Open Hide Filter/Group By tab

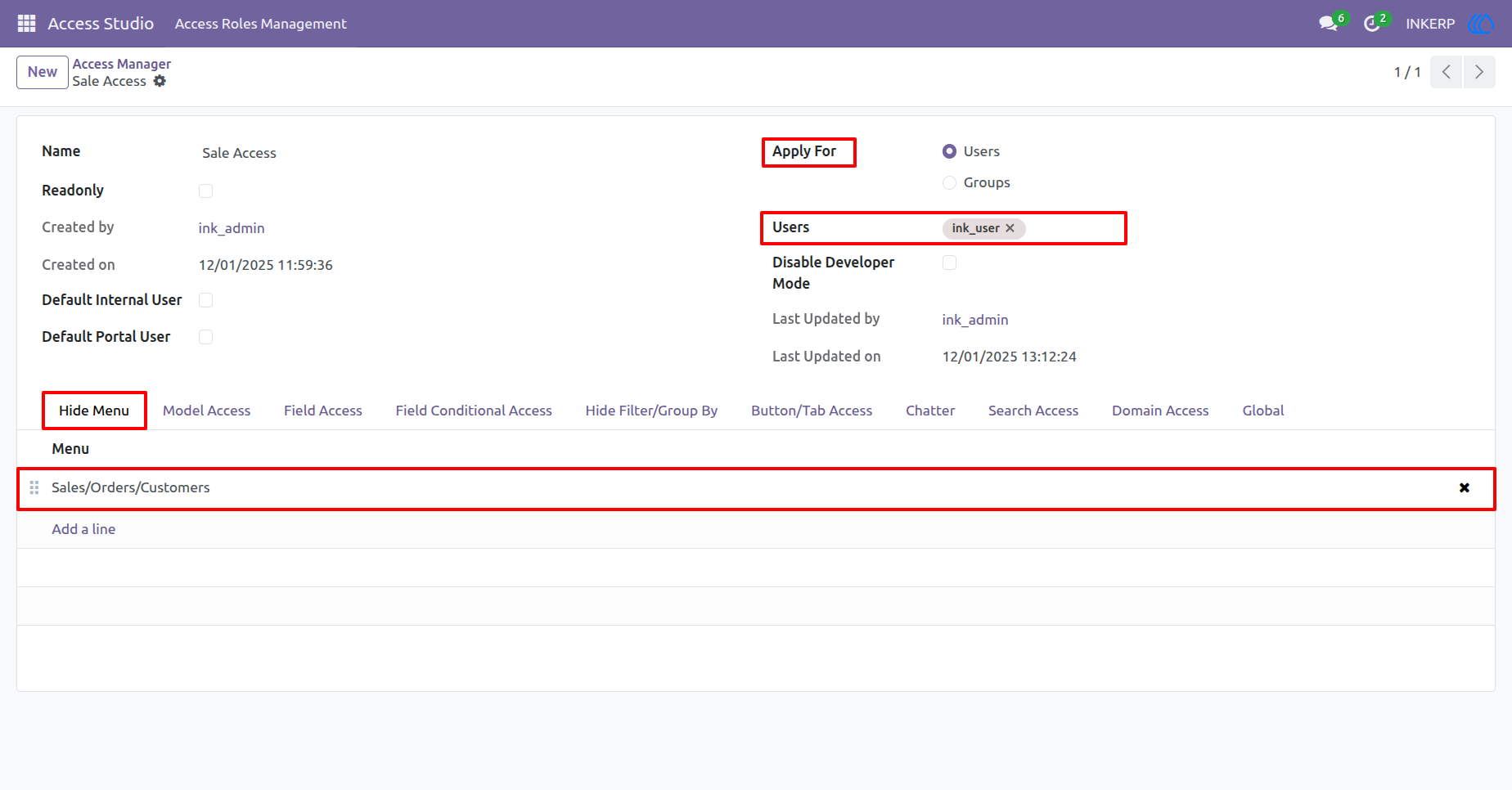pyautogui.click(x=651, y=411)
